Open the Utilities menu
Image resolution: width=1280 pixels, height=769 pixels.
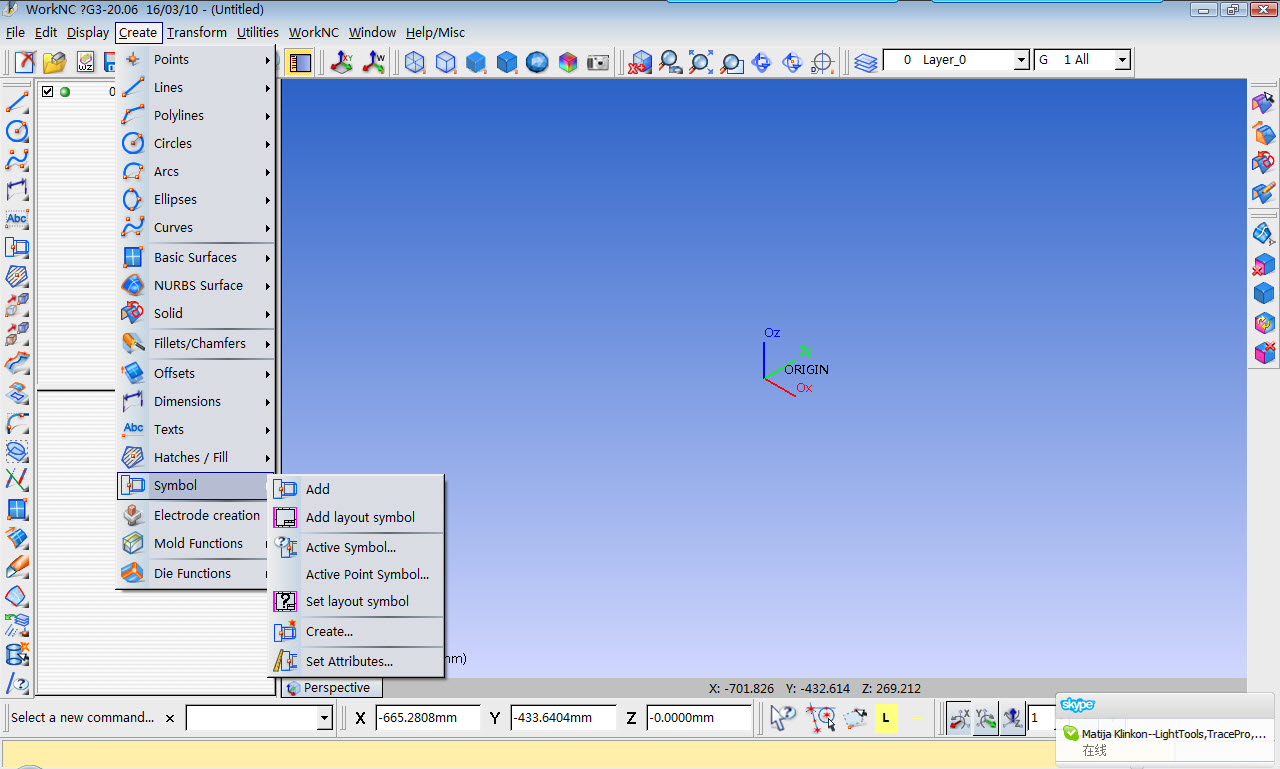258,32
